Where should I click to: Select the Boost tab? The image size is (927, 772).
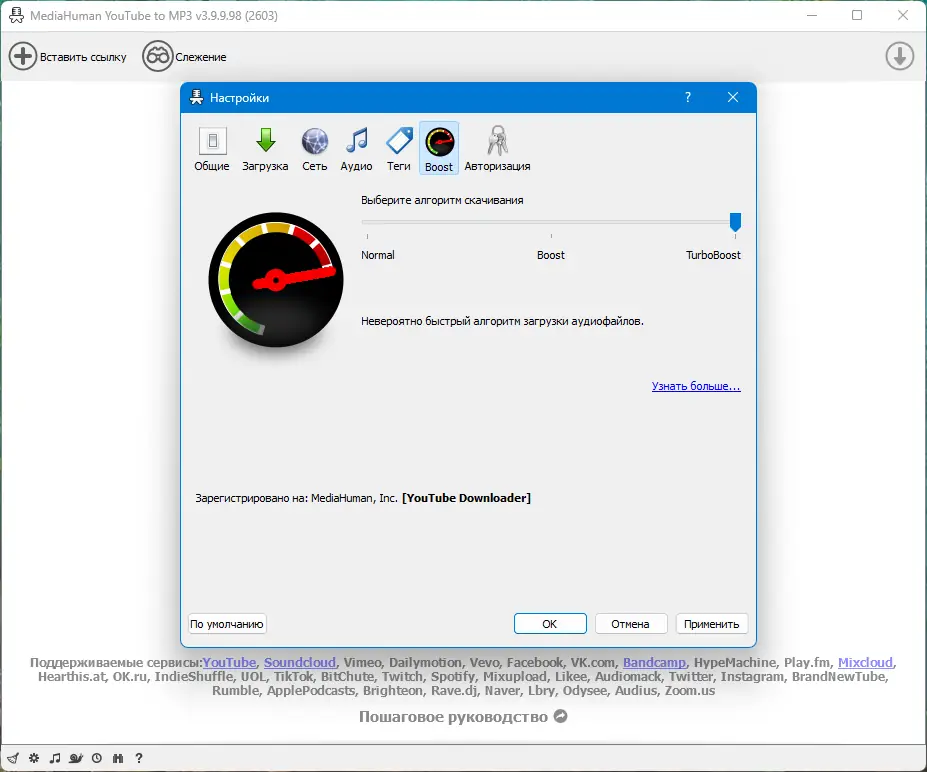pyautogui.click(x=439, y=148)
